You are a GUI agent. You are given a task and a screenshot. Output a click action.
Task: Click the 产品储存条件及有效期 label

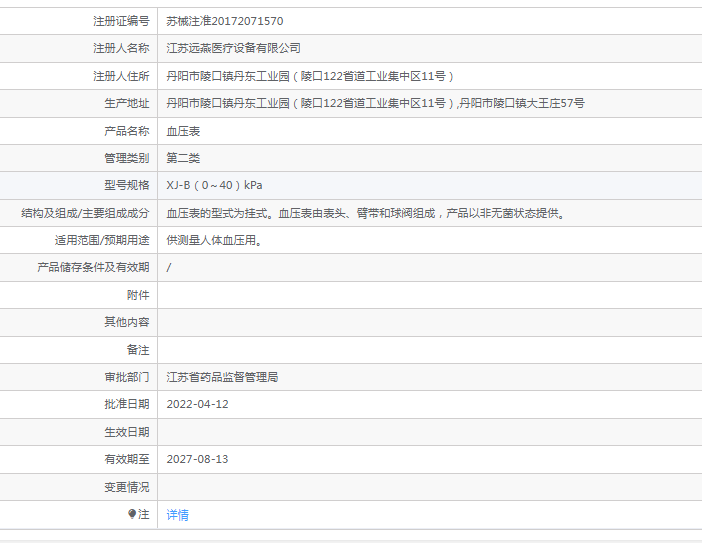tap(93, 268)
